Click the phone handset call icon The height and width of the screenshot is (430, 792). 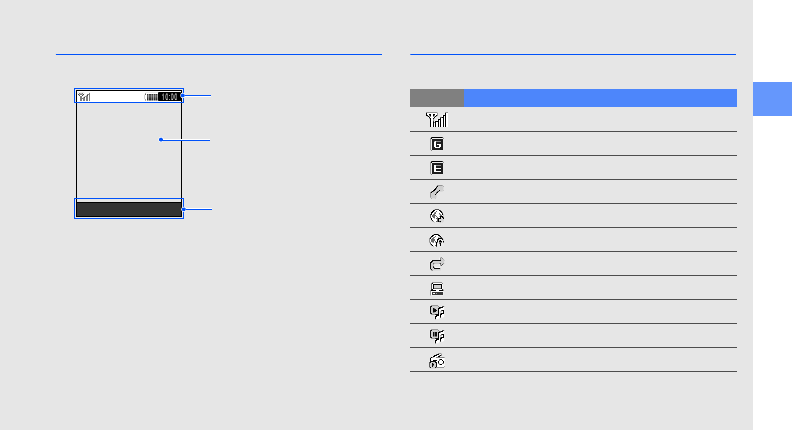point(437,191)
